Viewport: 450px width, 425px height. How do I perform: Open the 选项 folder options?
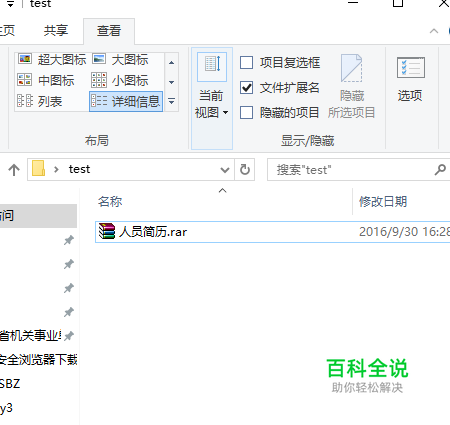[410, 79]
